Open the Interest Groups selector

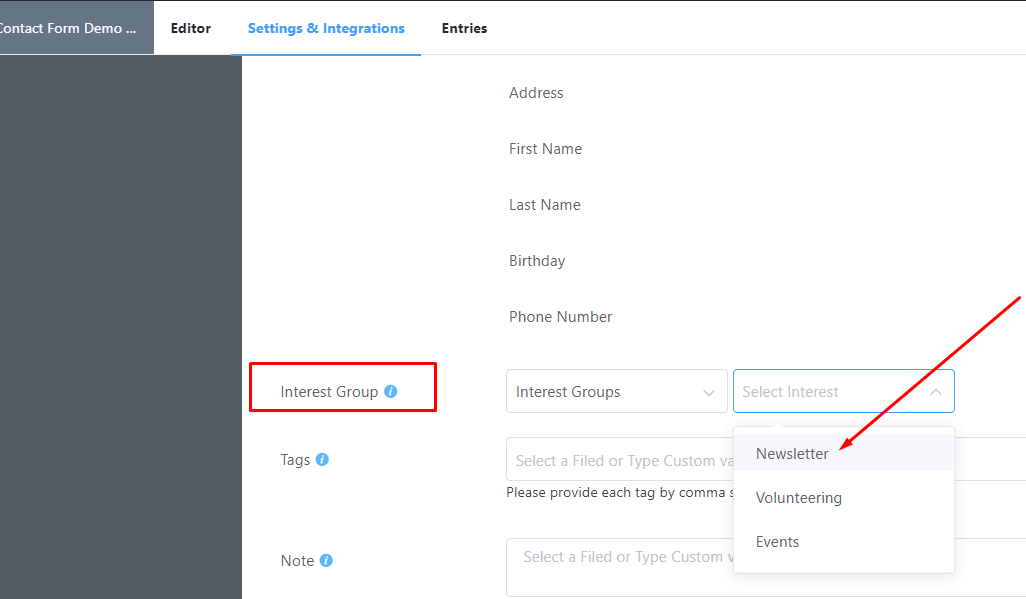(x=600, y=391)
